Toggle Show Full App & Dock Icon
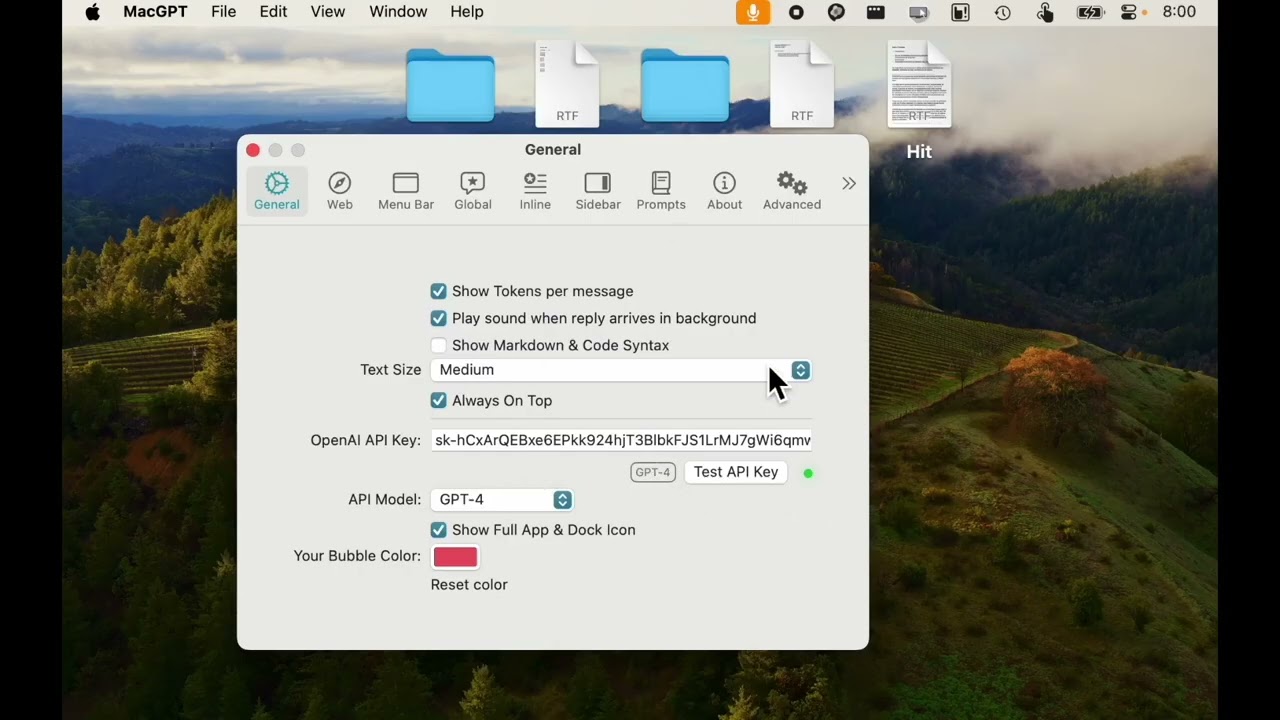The image size is (1280, 720). point(438,530)
